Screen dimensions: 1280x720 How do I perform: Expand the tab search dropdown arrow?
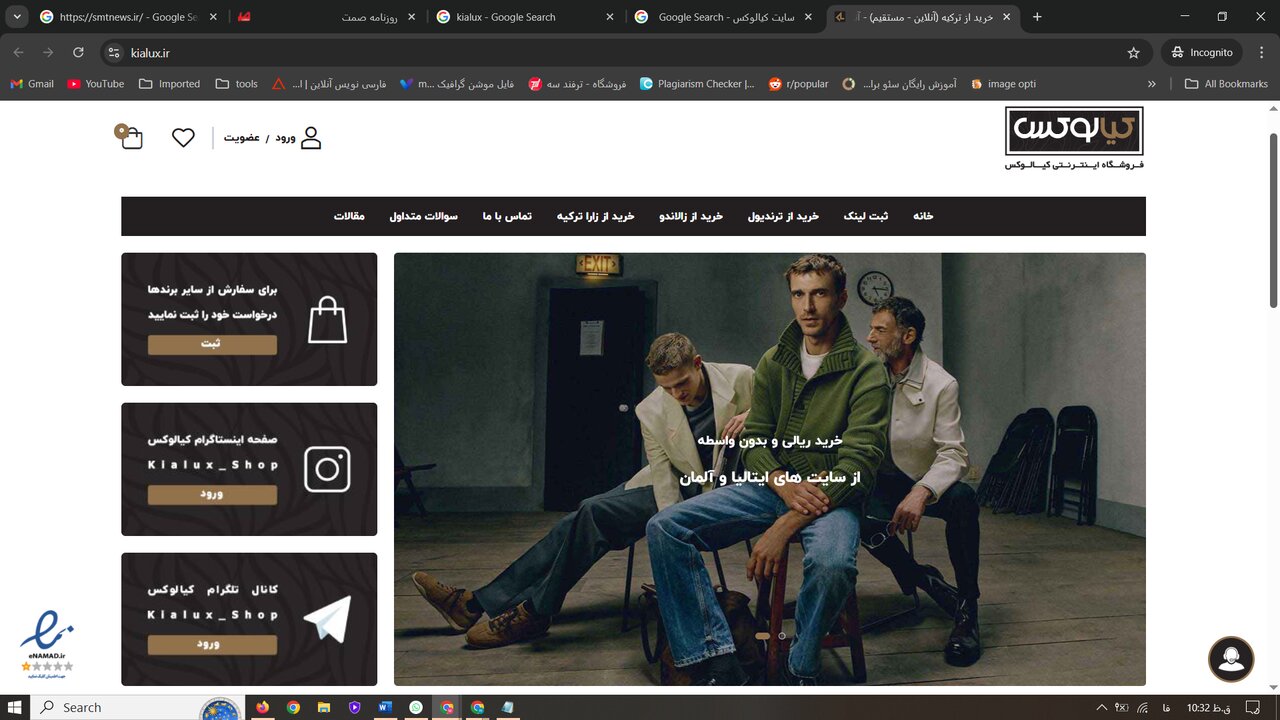tap(17, 17)
